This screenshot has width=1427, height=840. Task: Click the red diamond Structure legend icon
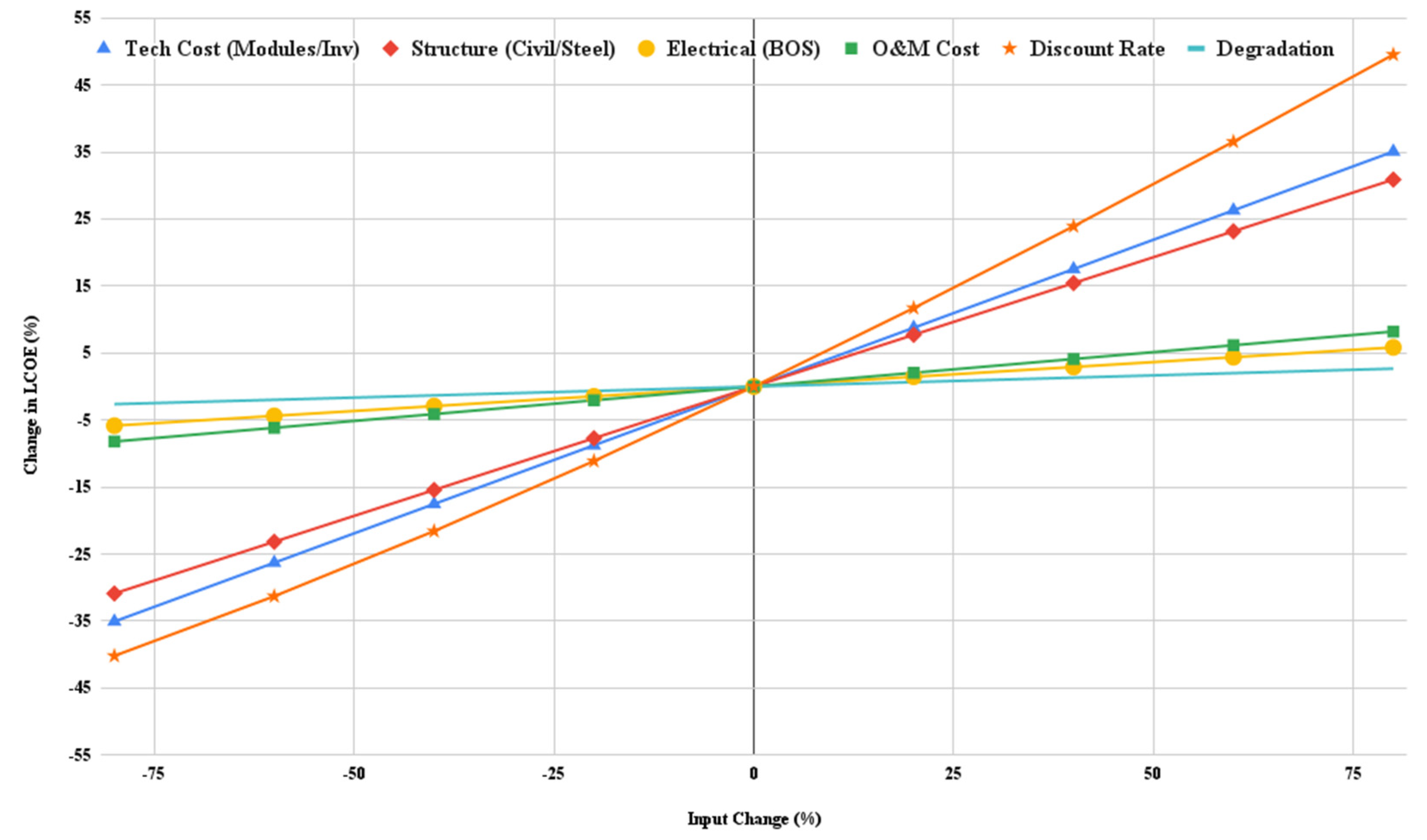(x=391, y=49)
